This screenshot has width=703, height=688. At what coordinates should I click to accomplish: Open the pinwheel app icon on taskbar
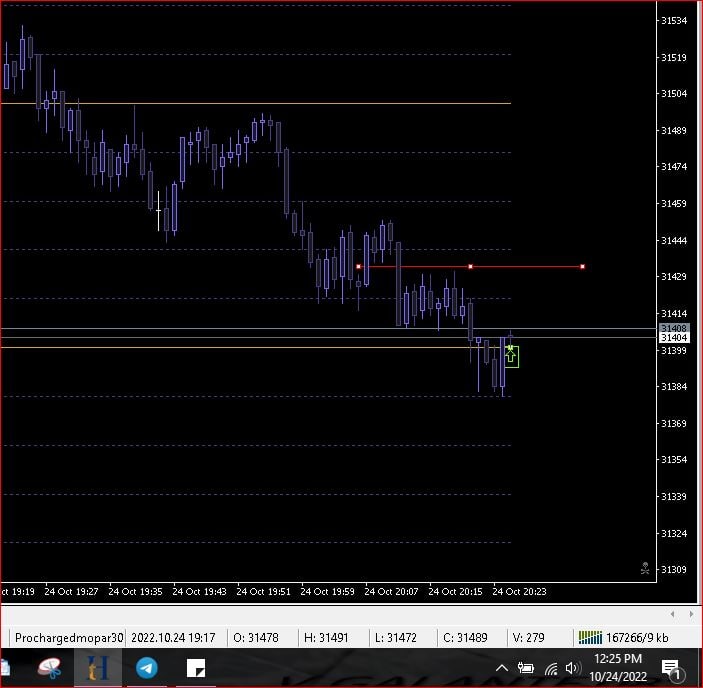tap(48, 668)
